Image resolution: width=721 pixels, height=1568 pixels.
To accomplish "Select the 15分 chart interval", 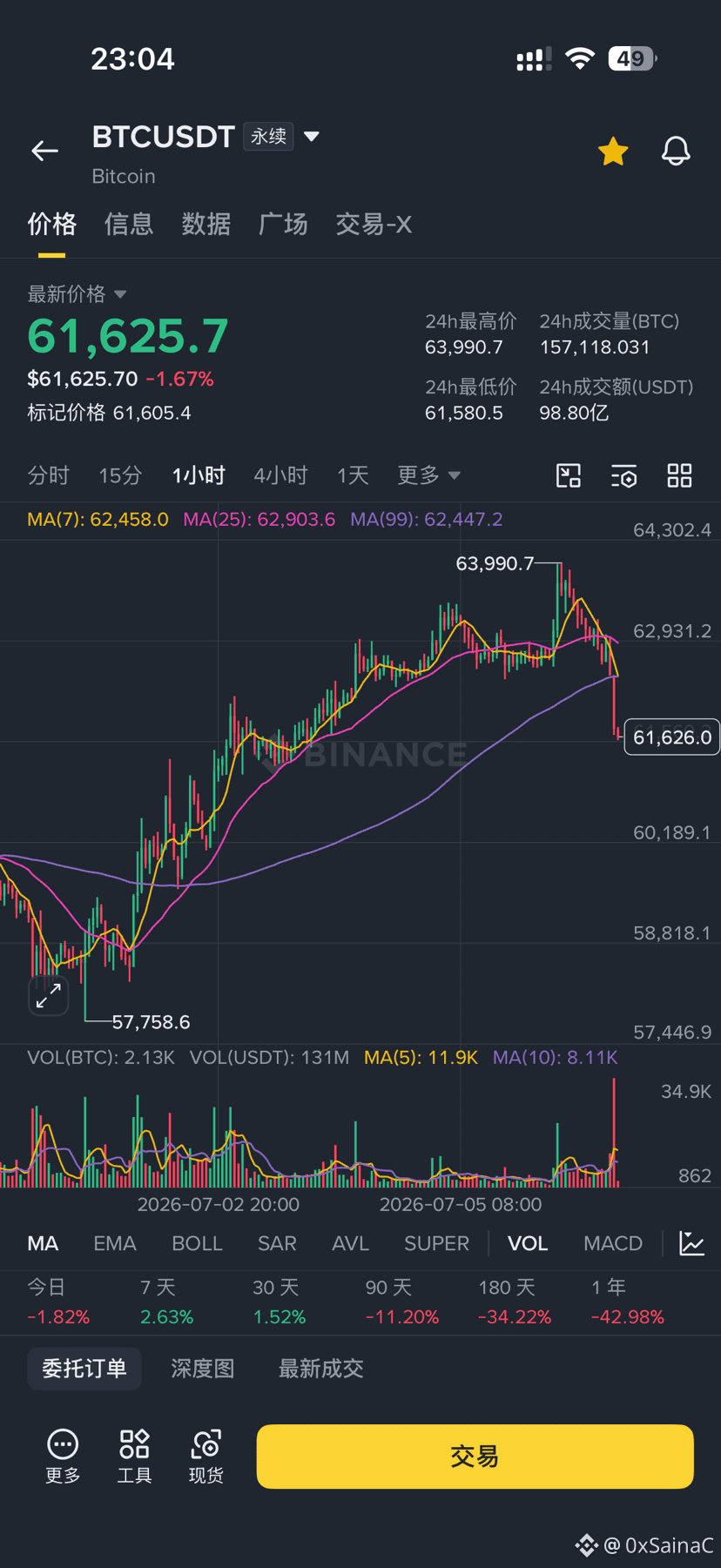I will pyautogui.click(x=120, y=475).
